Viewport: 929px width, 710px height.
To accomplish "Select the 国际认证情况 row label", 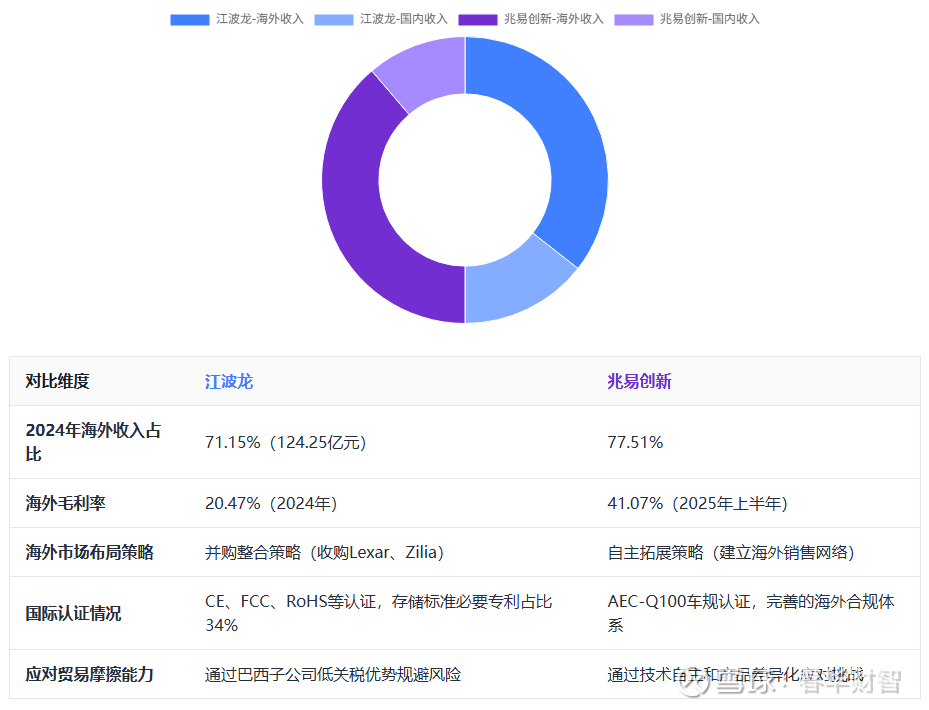I will point(73,613).
